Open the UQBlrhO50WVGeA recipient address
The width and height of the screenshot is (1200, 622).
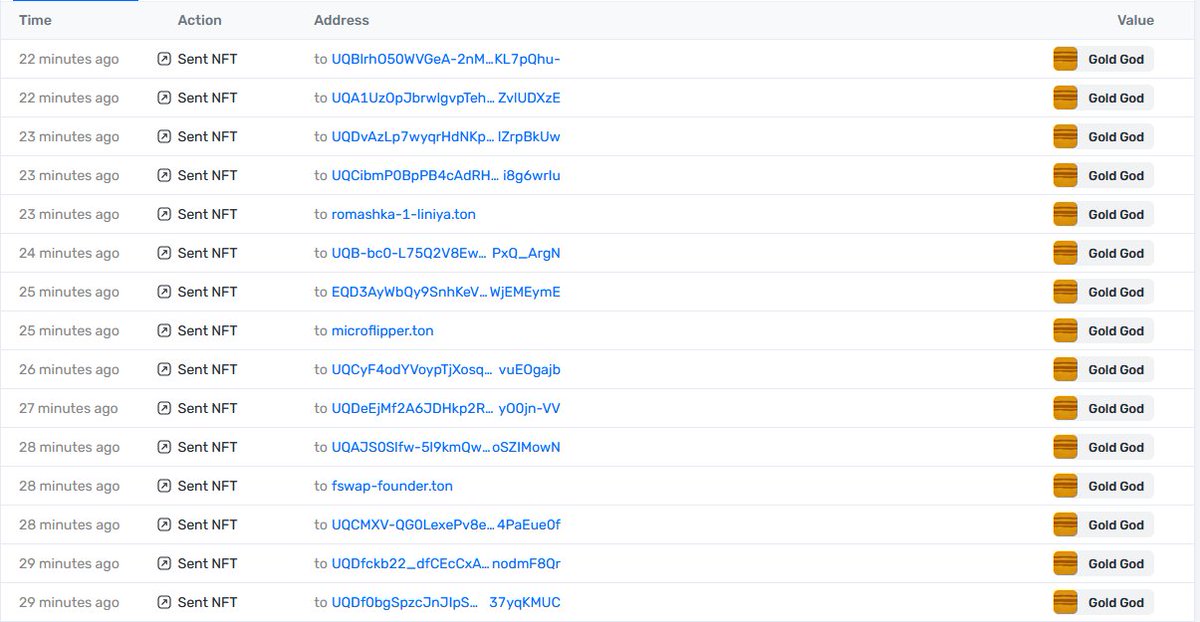[444, 59]
